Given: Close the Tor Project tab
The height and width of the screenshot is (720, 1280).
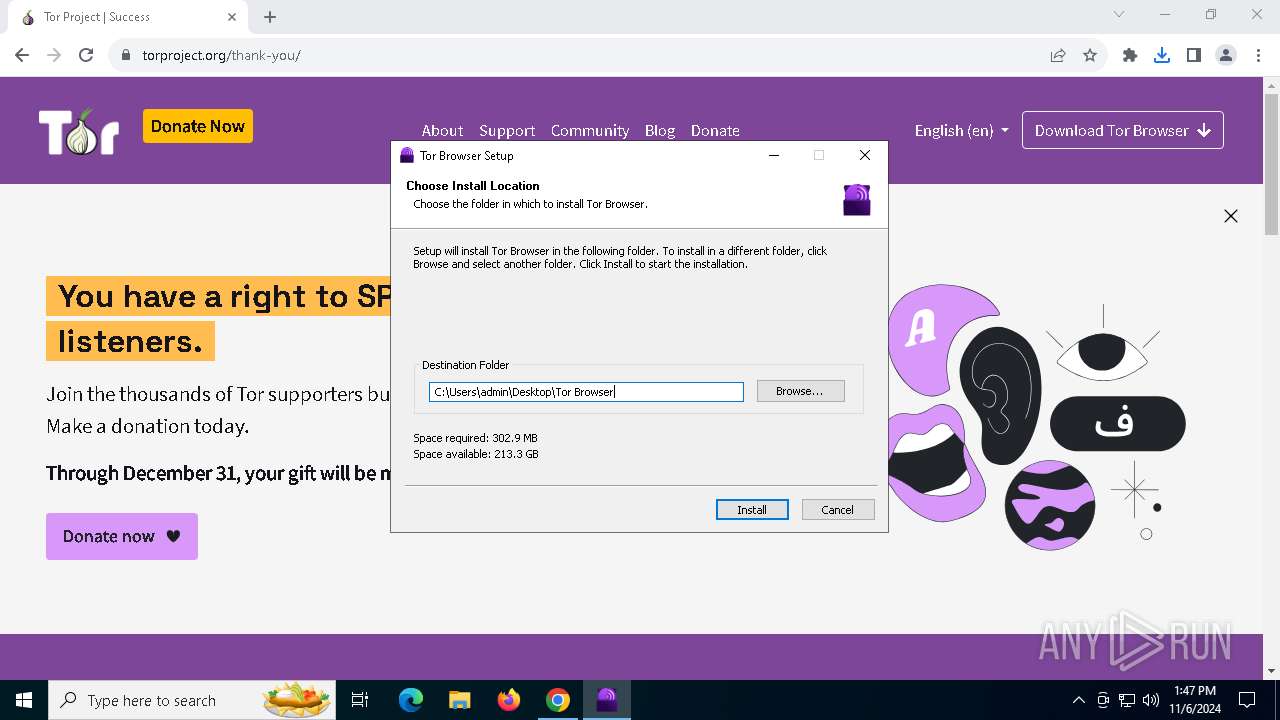Looking at the screenshot, I should [232, 17].
